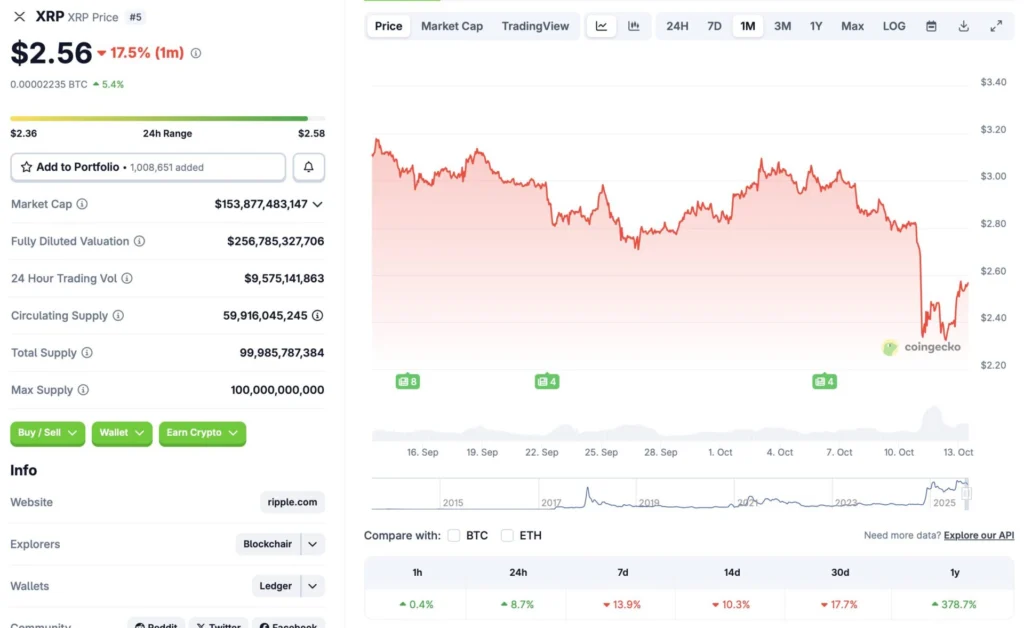The width and height of the screenshot is (1024, 628).
Task: Expand chart to fullscreen icon
Action: click(996, 26)
